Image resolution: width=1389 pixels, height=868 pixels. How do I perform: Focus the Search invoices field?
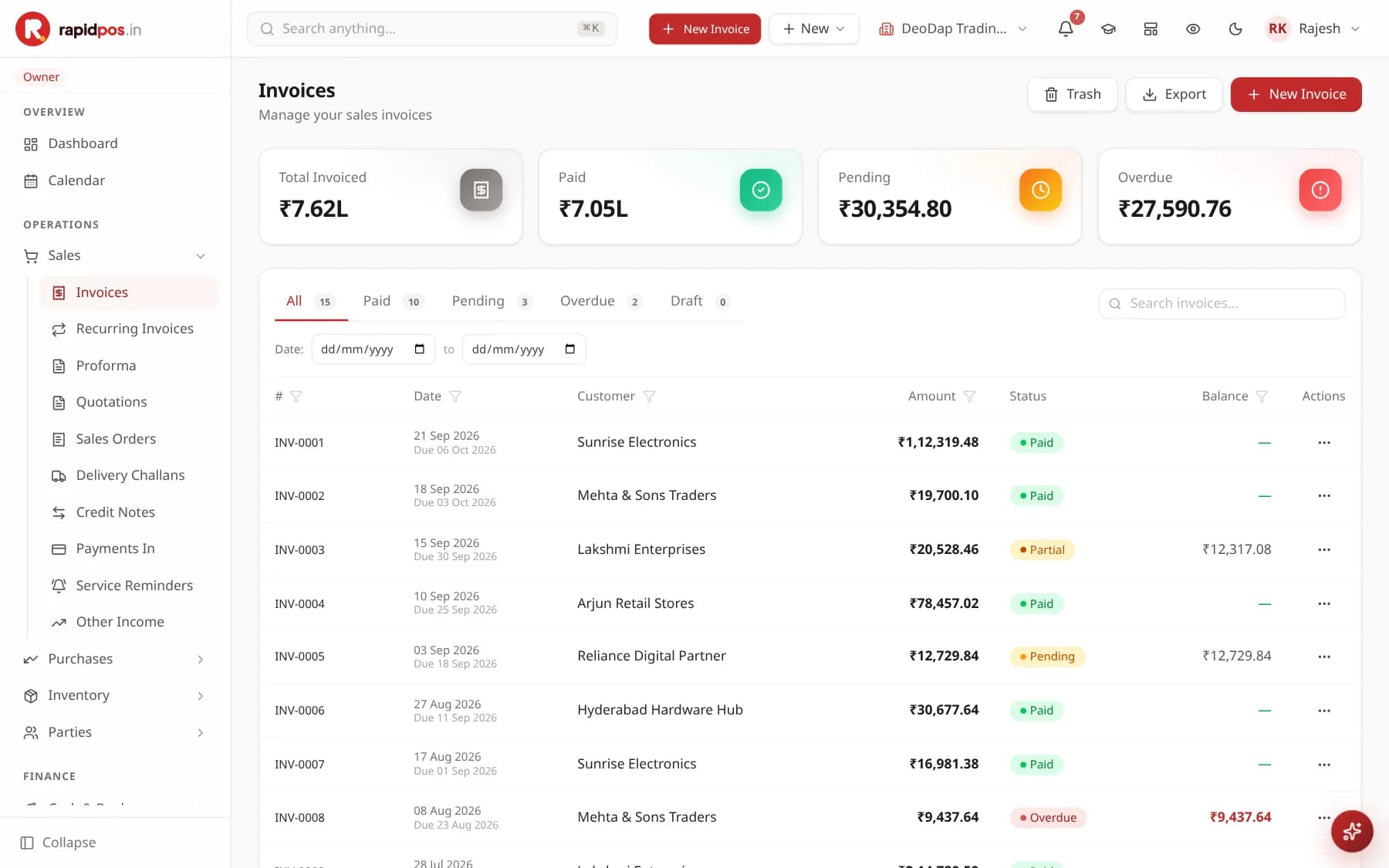tap(1222, 304)
